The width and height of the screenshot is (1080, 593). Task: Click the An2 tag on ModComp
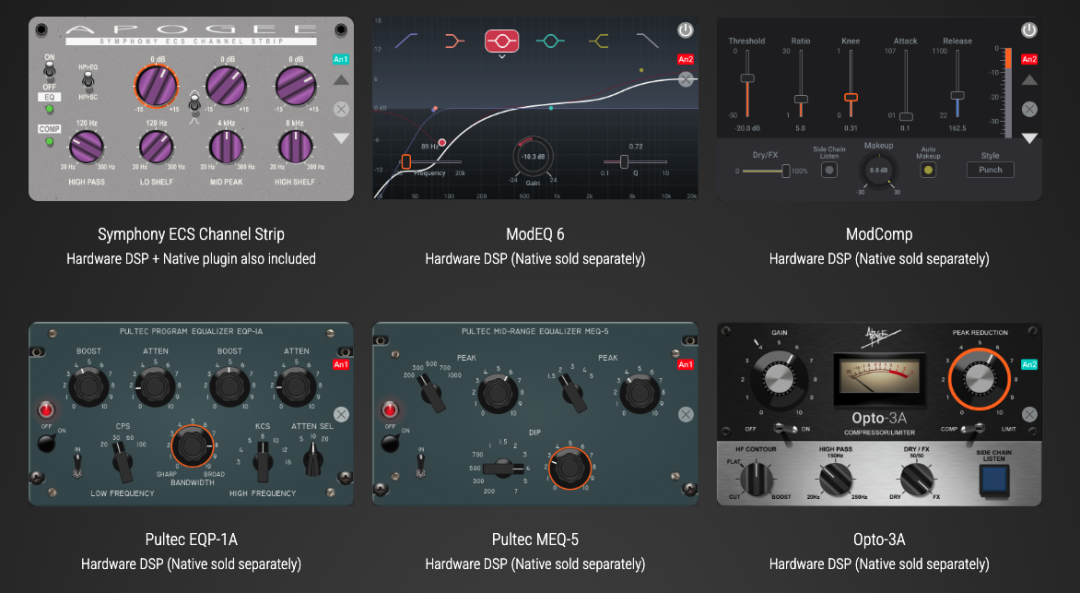coord(1029,59)
